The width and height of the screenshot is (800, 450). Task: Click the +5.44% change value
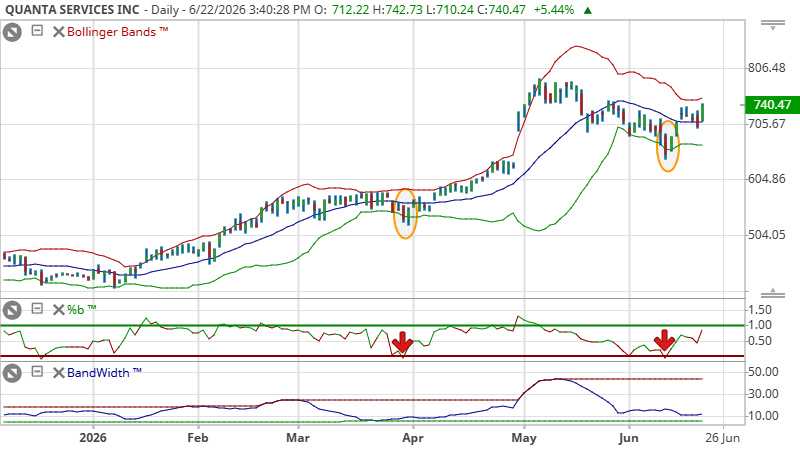point(554,10)
